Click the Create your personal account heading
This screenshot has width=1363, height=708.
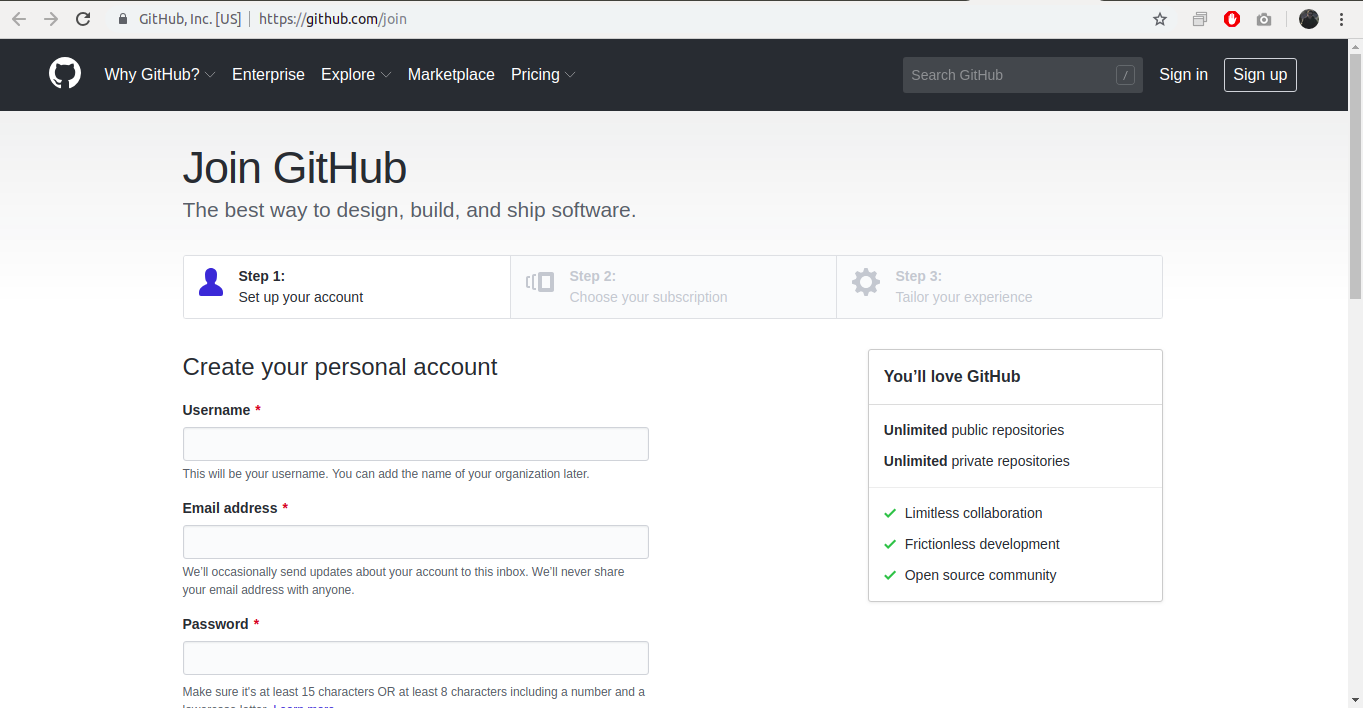pos(340,367)
